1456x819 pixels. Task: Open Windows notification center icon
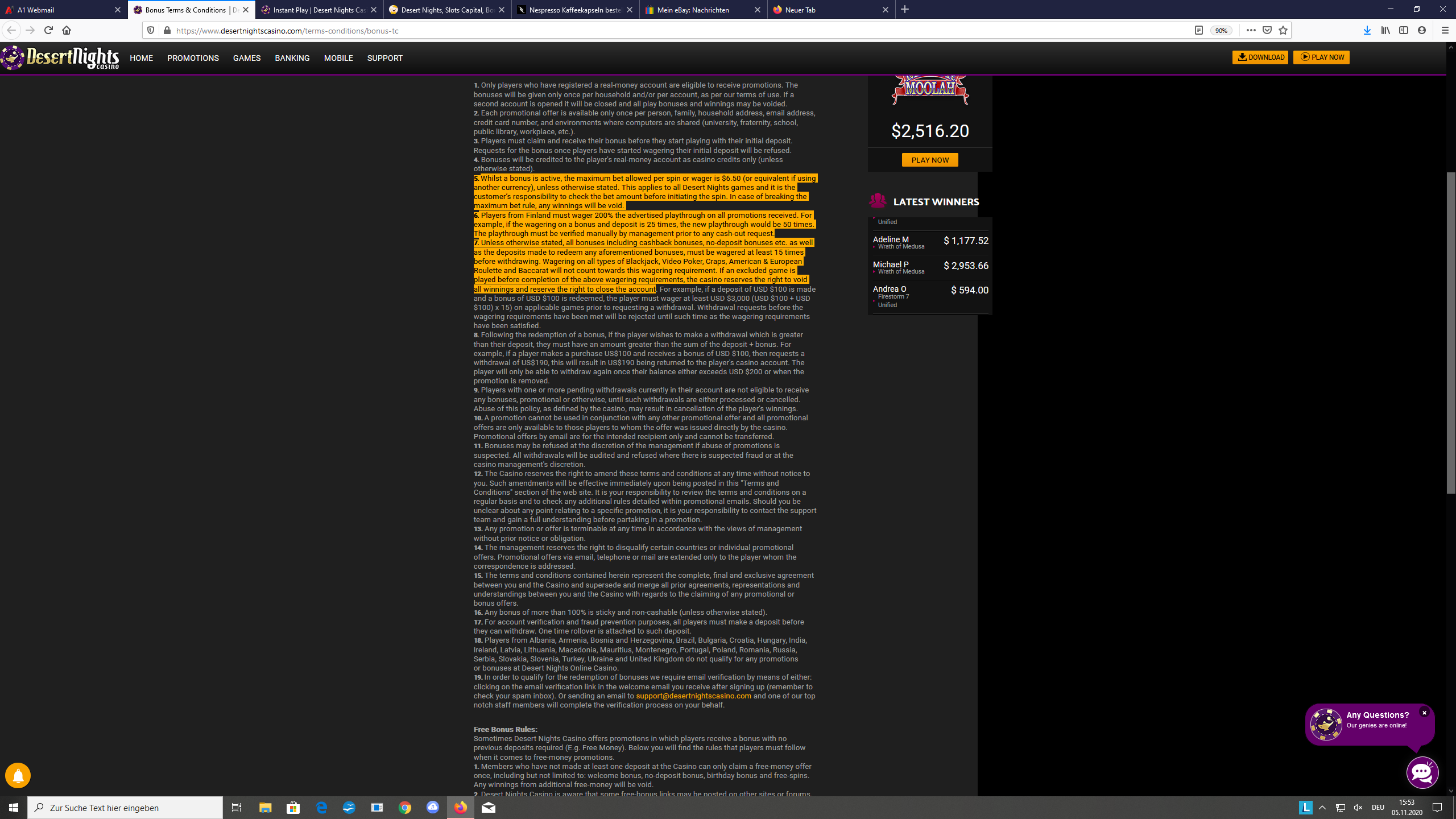[1437, 808]
